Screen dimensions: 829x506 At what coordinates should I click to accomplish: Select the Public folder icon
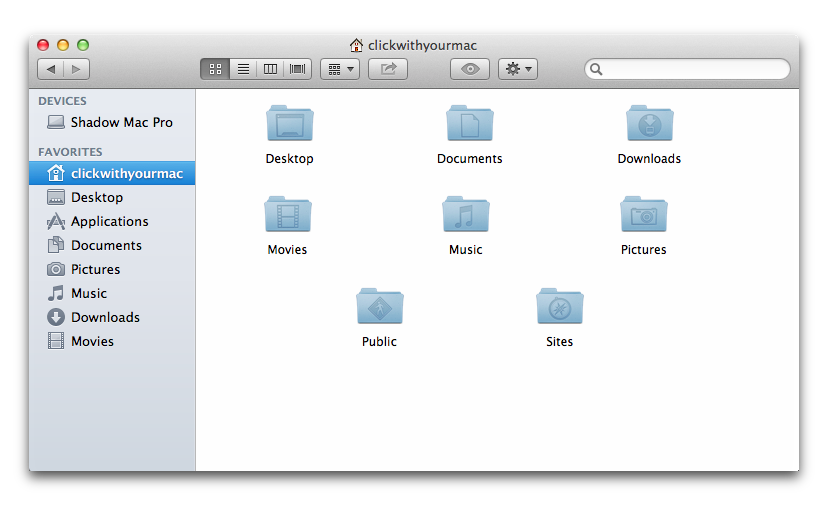click(x=380, y=306)
